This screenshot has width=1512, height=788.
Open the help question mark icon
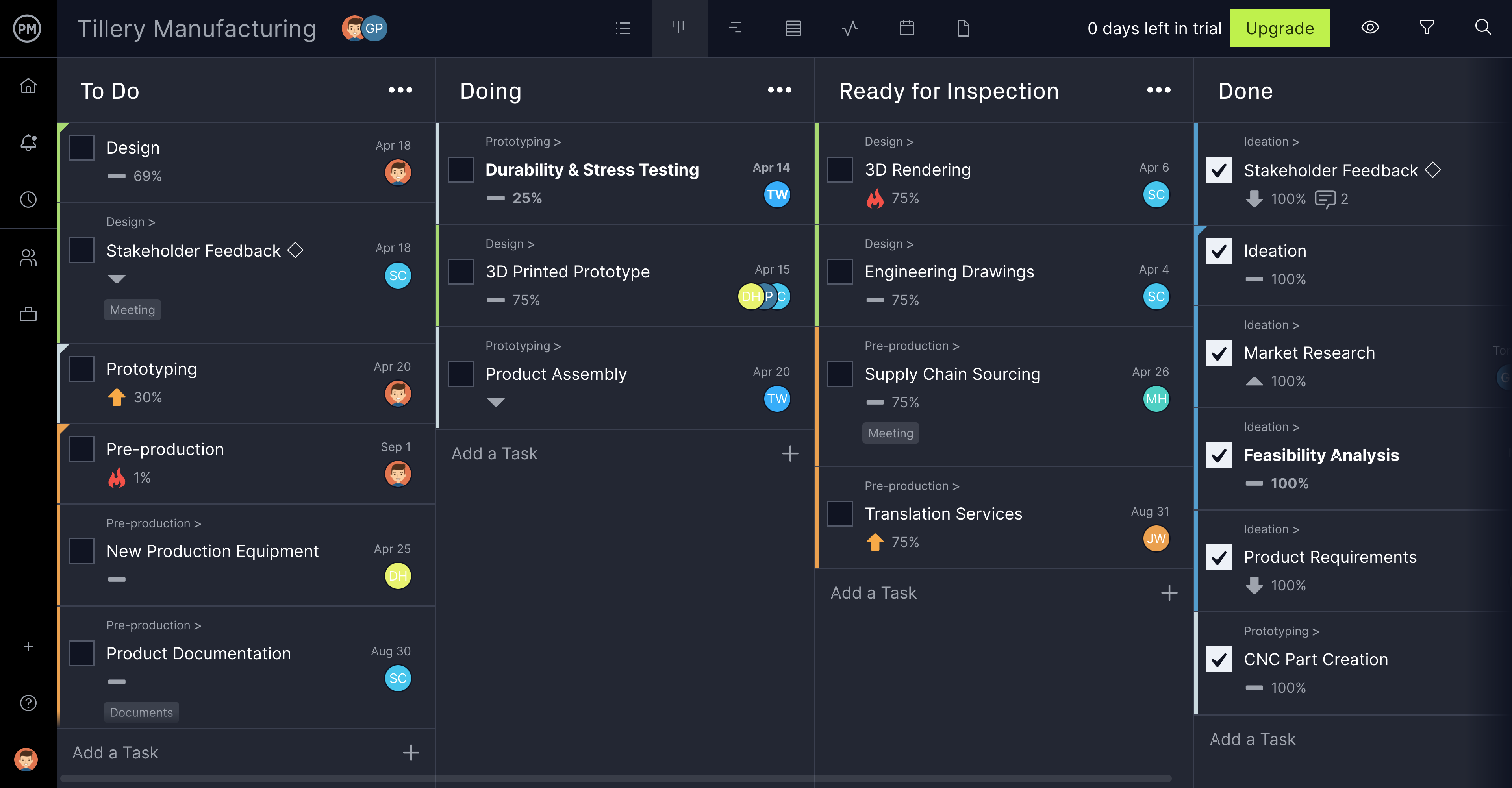point(28,703)
